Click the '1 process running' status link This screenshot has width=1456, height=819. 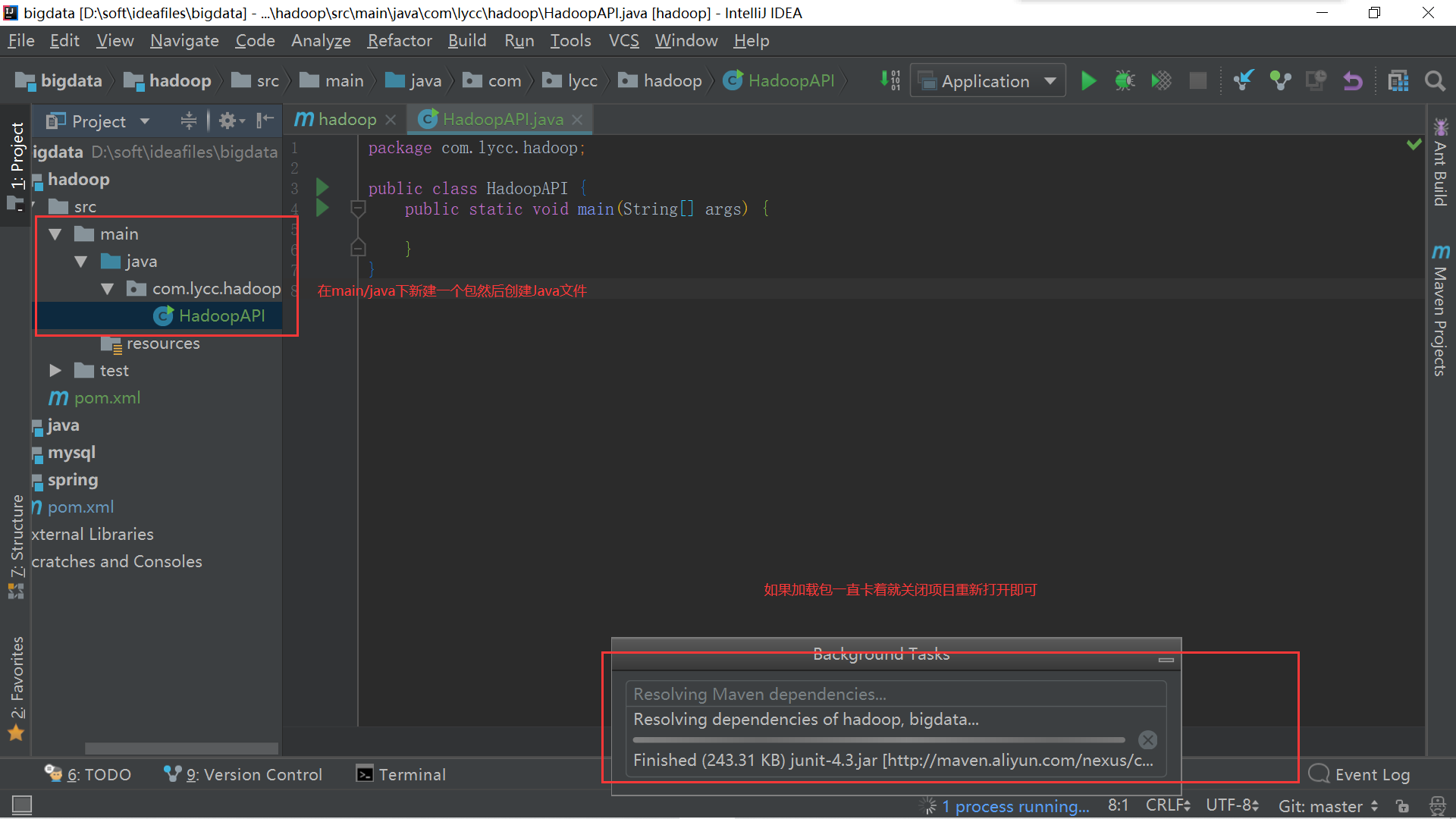[x=1015, y=806]
